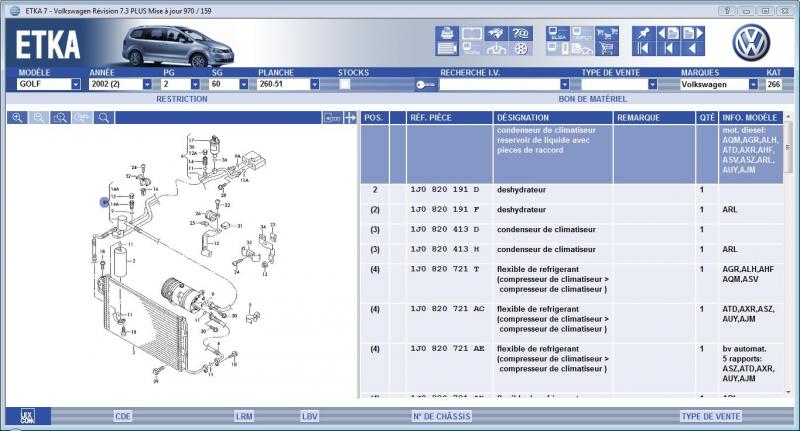Click the parts list vertical scrollbar
This screenshot has height=431, width=800.
(x=788, y=255)
